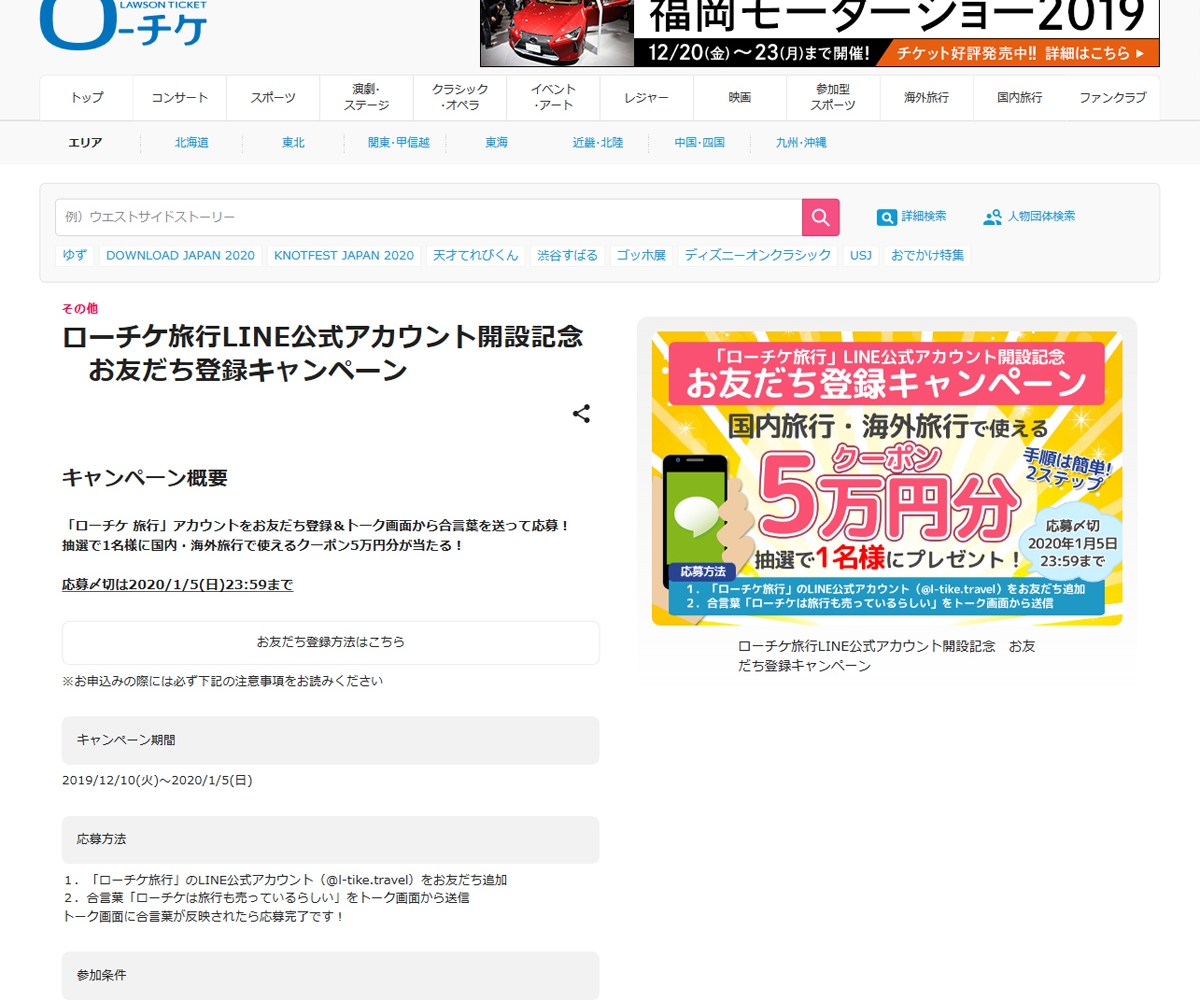
Task: Select the ディズニーオンクラシック keyword tag
Action: (758, 255)
